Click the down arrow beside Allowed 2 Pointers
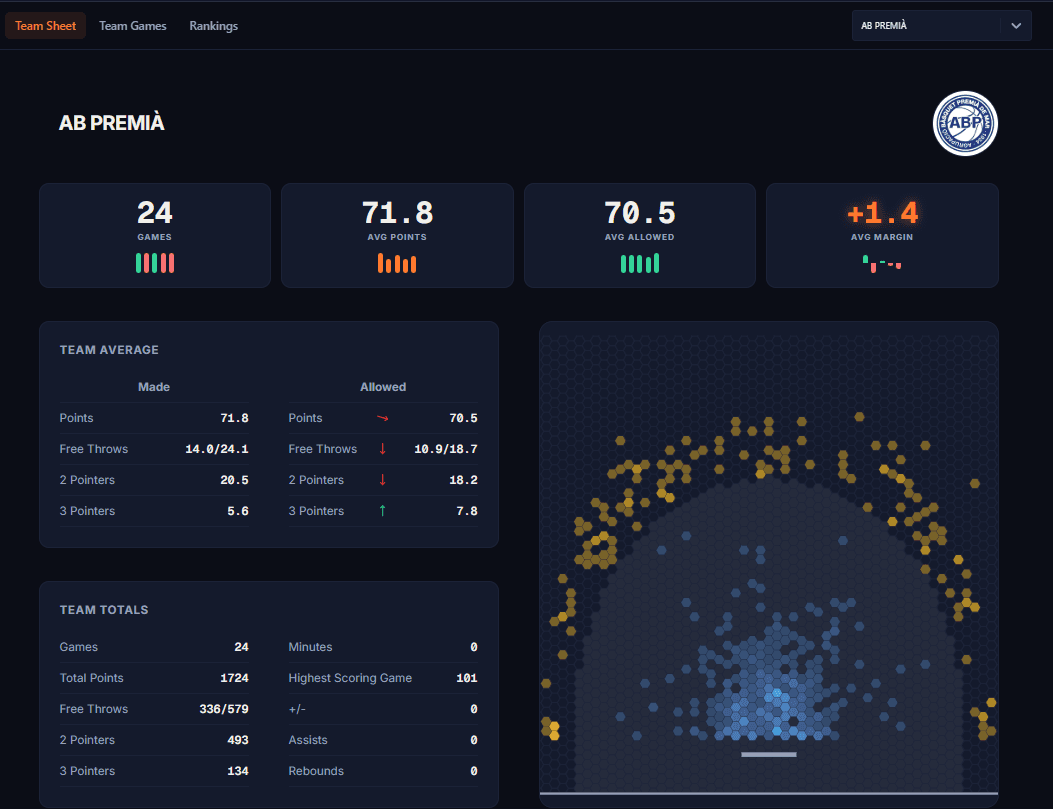Screen dimensions: 1053x809 point(382,480)
